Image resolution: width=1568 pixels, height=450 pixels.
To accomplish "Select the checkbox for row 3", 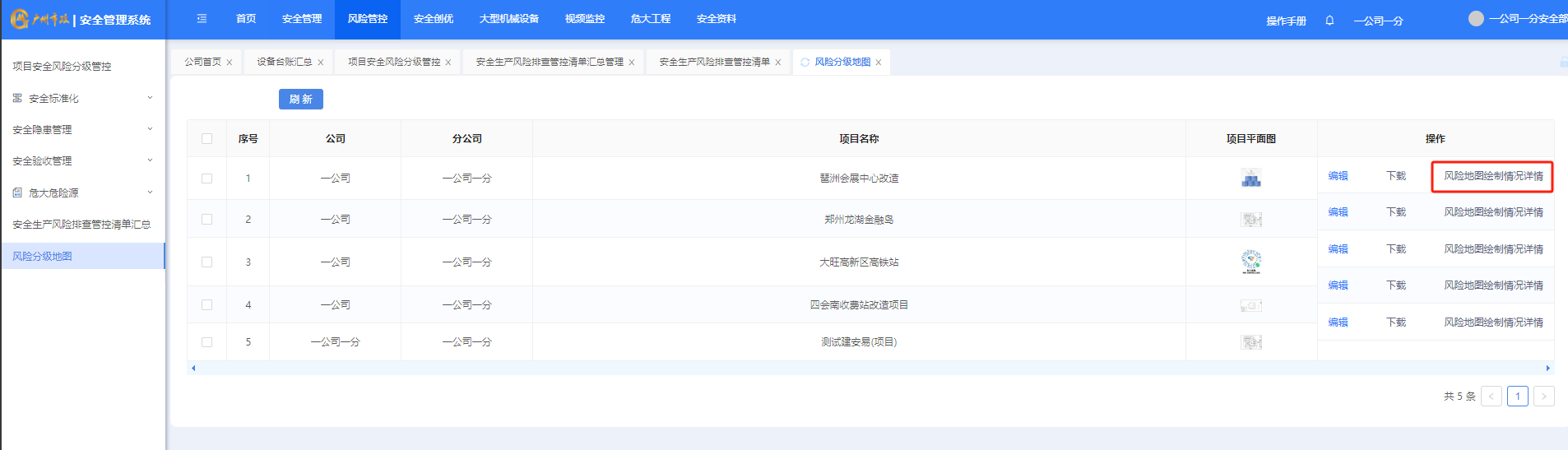I will 207,262.
